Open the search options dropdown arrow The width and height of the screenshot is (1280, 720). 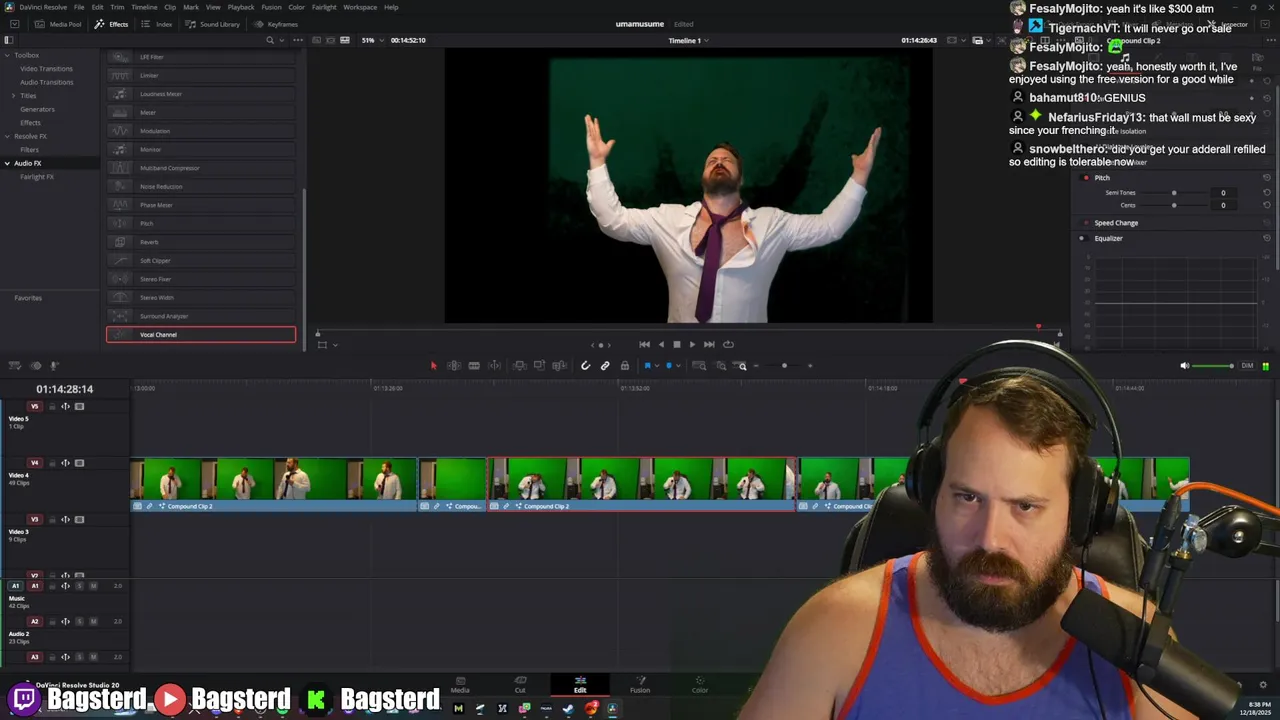click(283, 40)
